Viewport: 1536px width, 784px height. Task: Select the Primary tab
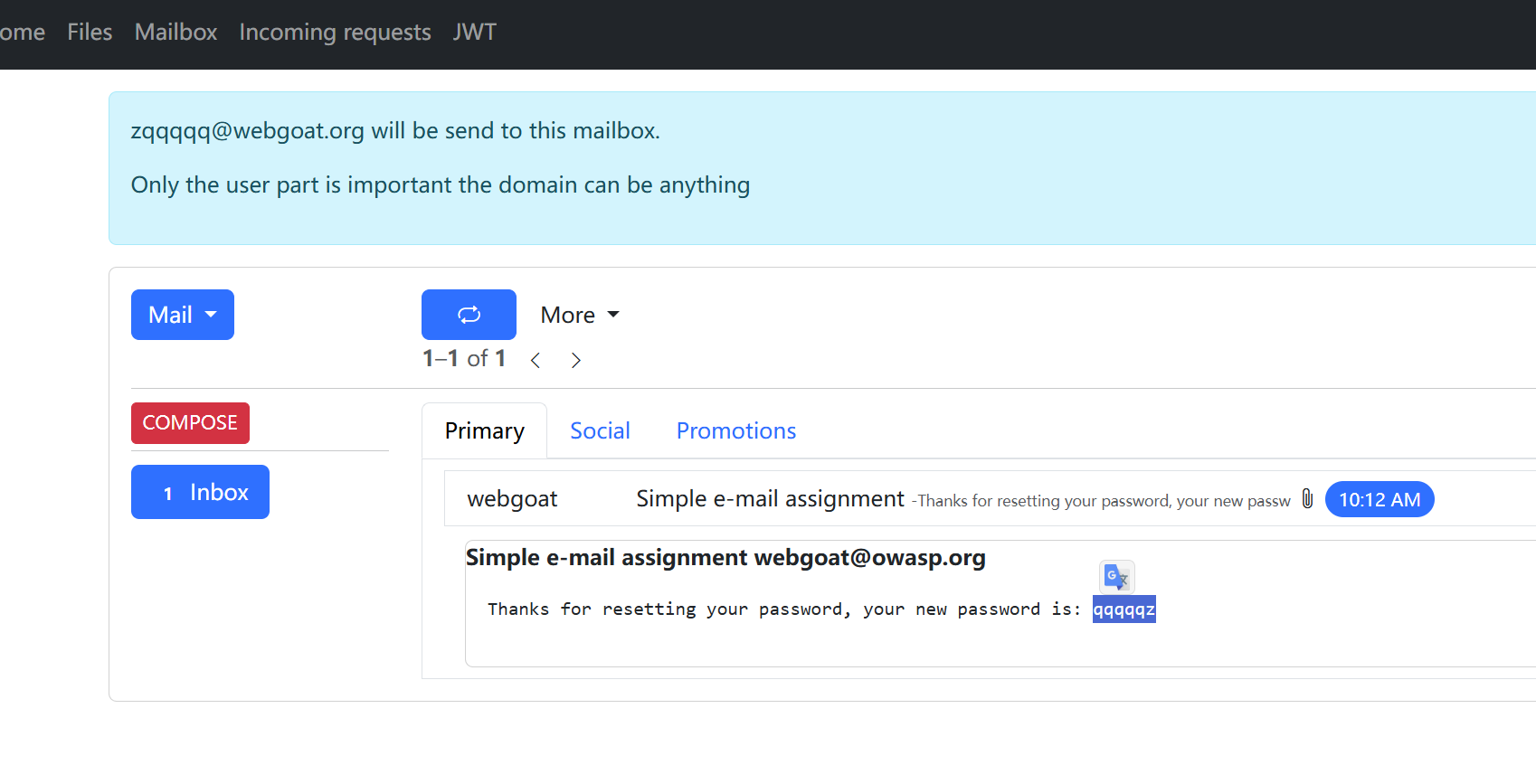(484, 431)
